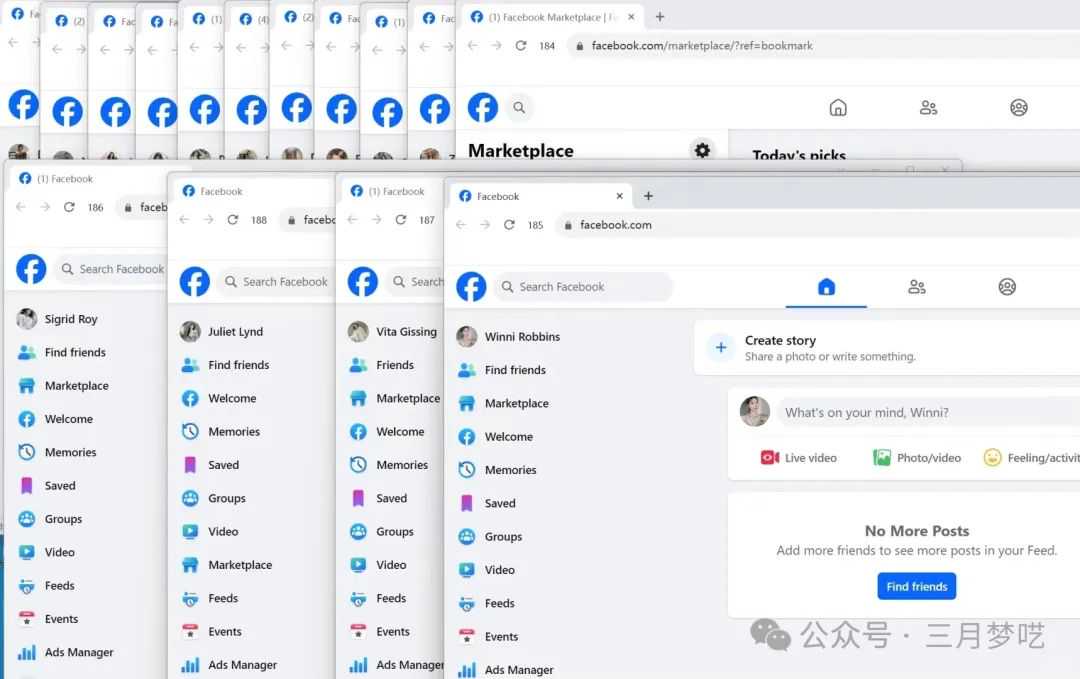1080x679 pixels.
Task: Add a Photo/video to a post
Action: tap(917, 458)
